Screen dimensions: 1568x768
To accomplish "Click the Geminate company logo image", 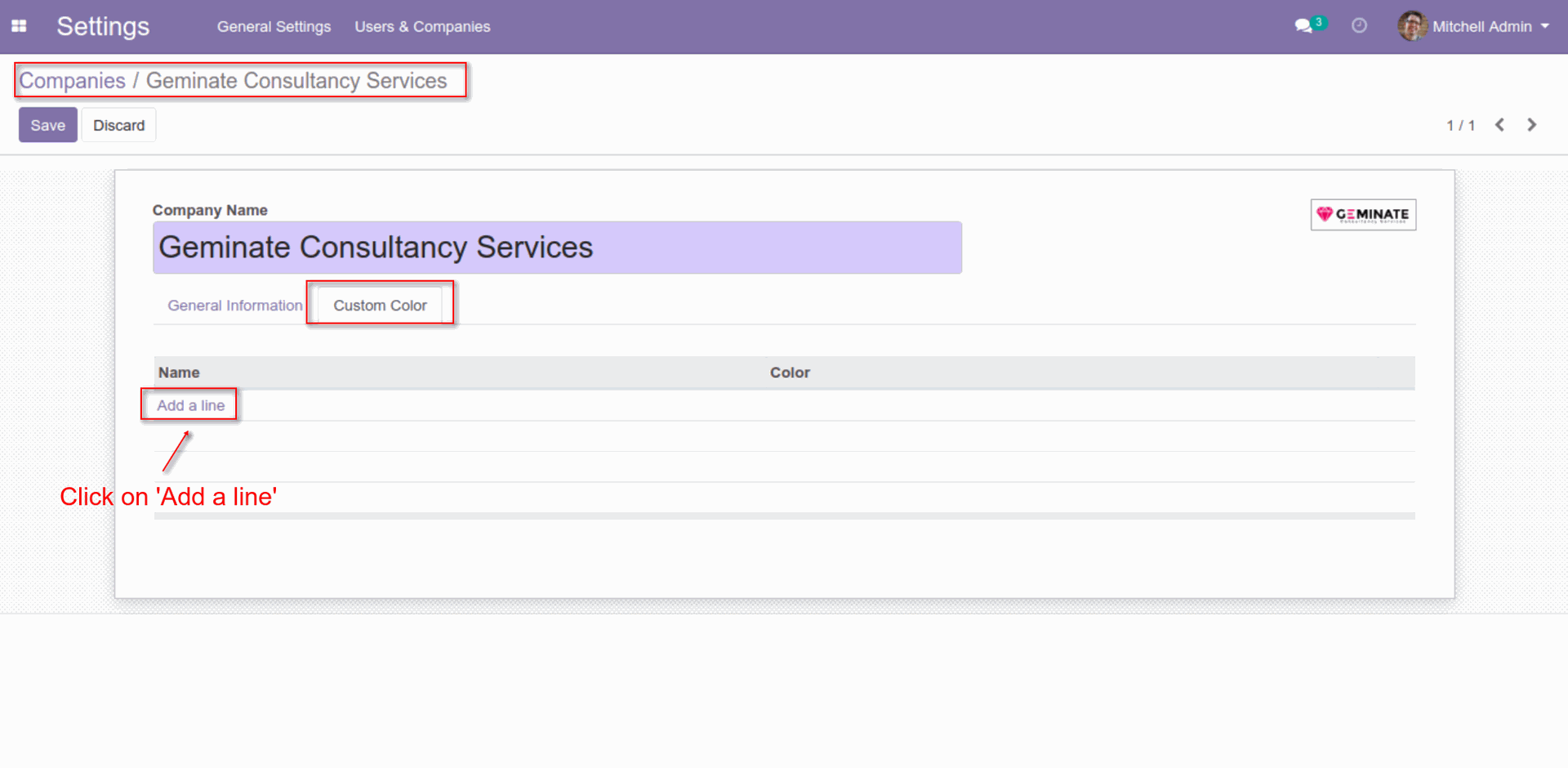I will pos(1363,214).
